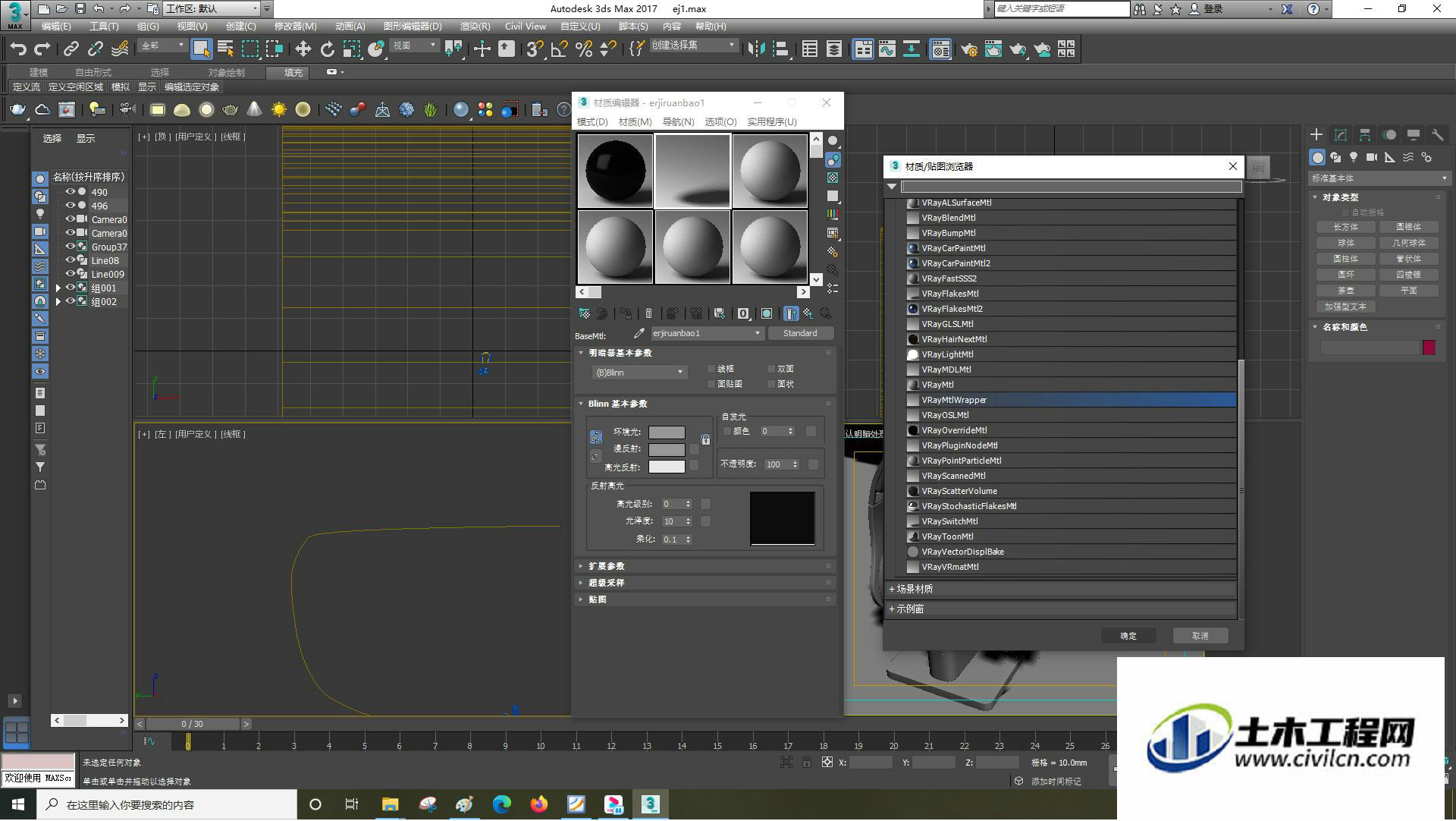This screenshot has width=1456, height=821.
Task: Open the 编辑(E) main menu
Action: 55,27
